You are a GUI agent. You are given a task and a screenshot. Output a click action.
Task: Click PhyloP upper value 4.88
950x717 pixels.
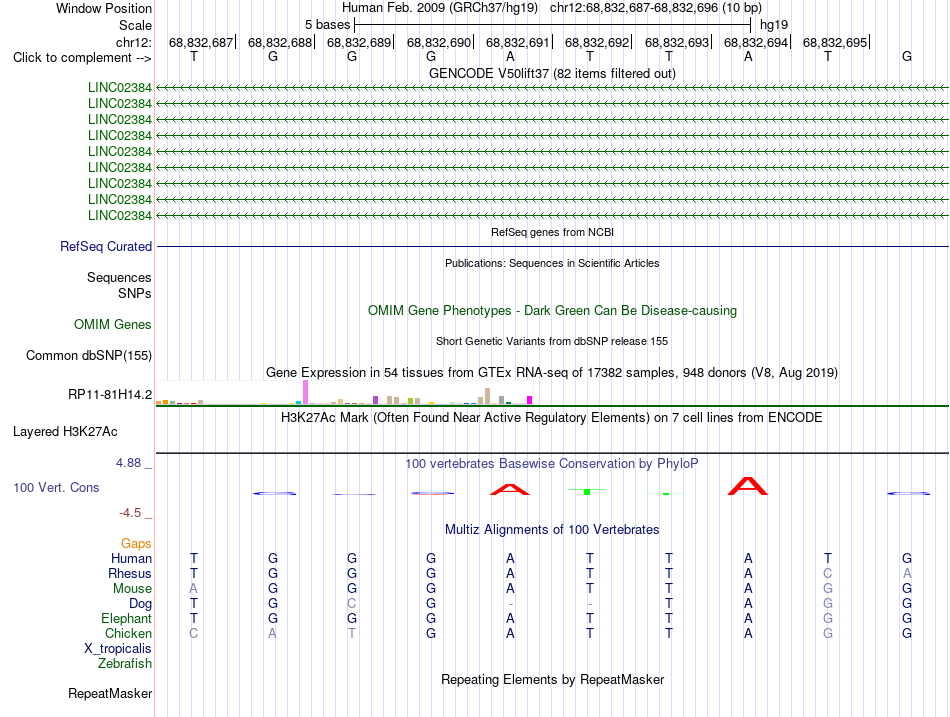point(128,463)
